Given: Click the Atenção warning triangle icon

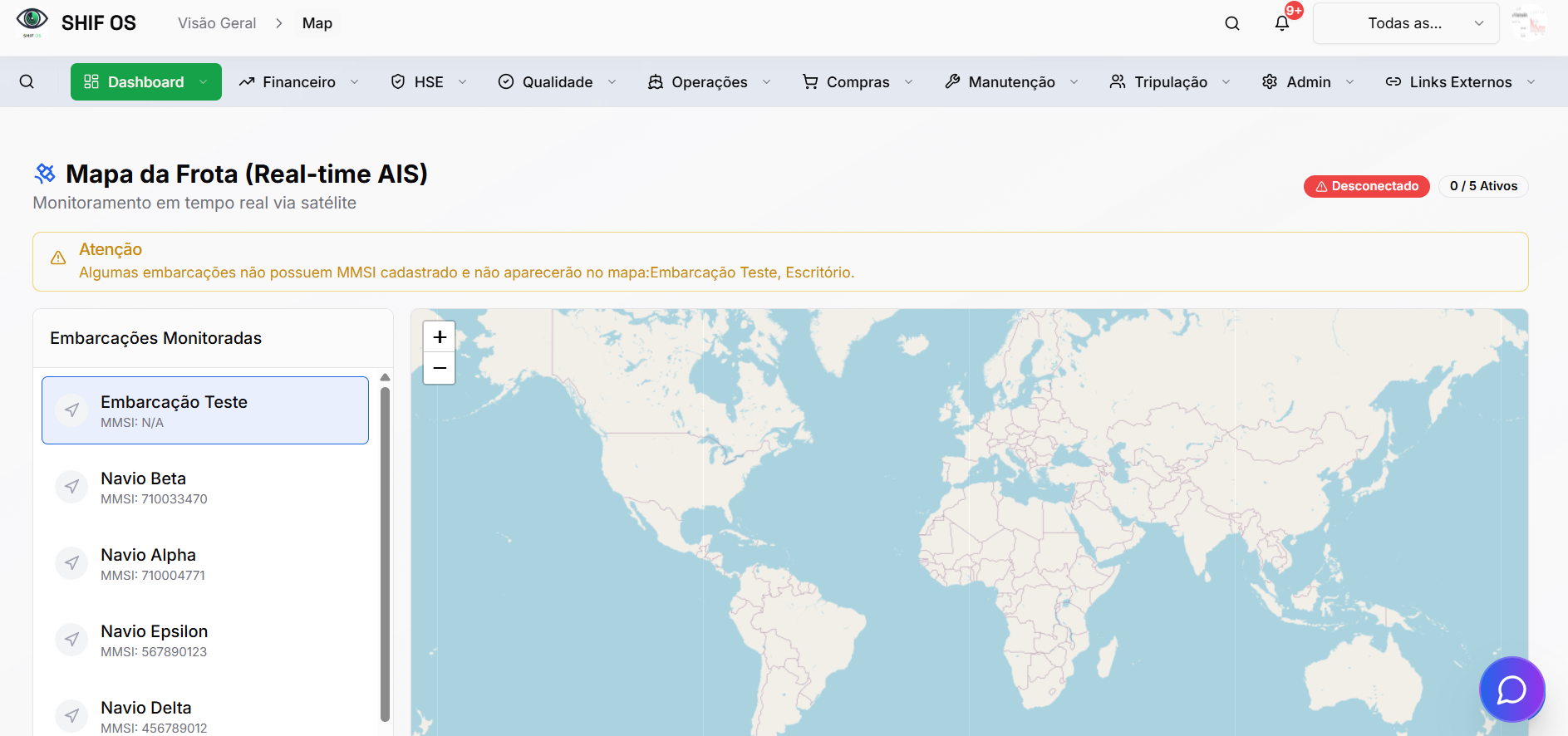Looking at the screenshot, I should pyautogui.click(x=58, y=258).
